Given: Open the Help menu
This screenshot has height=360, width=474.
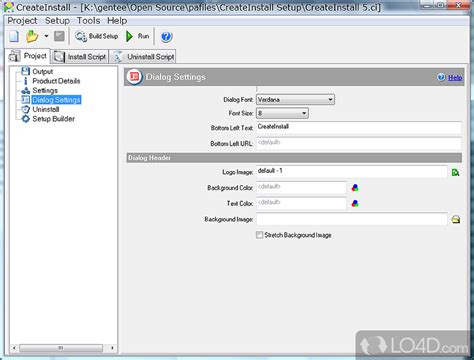Looking at the screenshot, I should pyautogui.click(x=117, y=21).
